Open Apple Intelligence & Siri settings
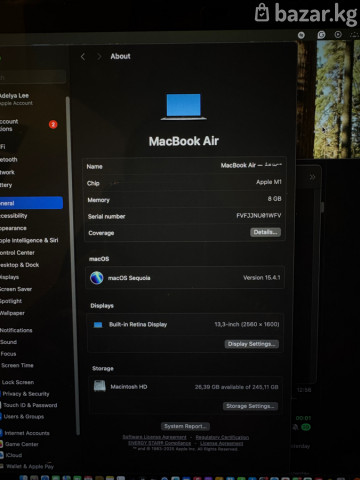 (29, 240)
